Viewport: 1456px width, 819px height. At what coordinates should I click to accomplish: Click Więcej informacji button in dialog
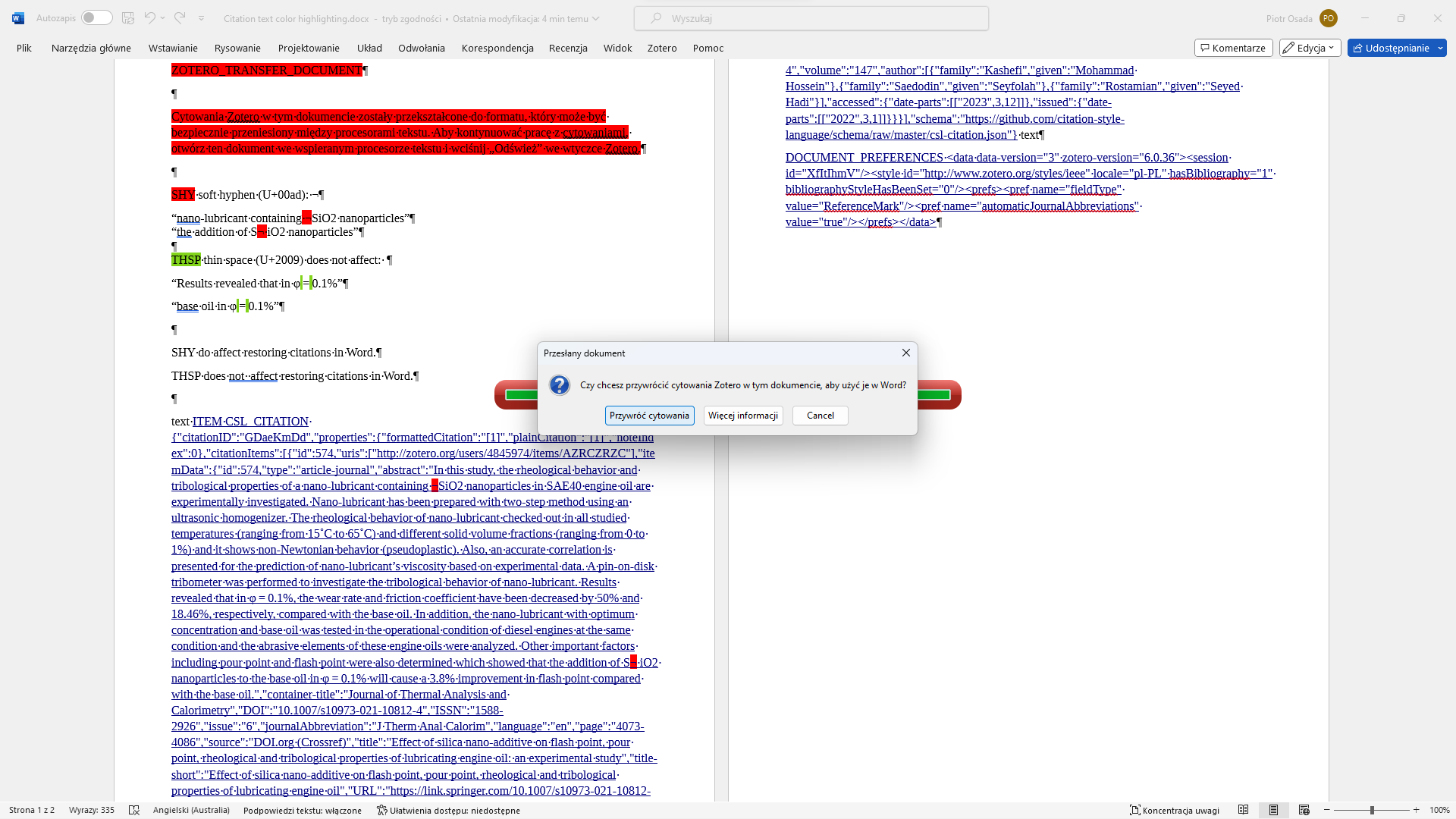742,416
